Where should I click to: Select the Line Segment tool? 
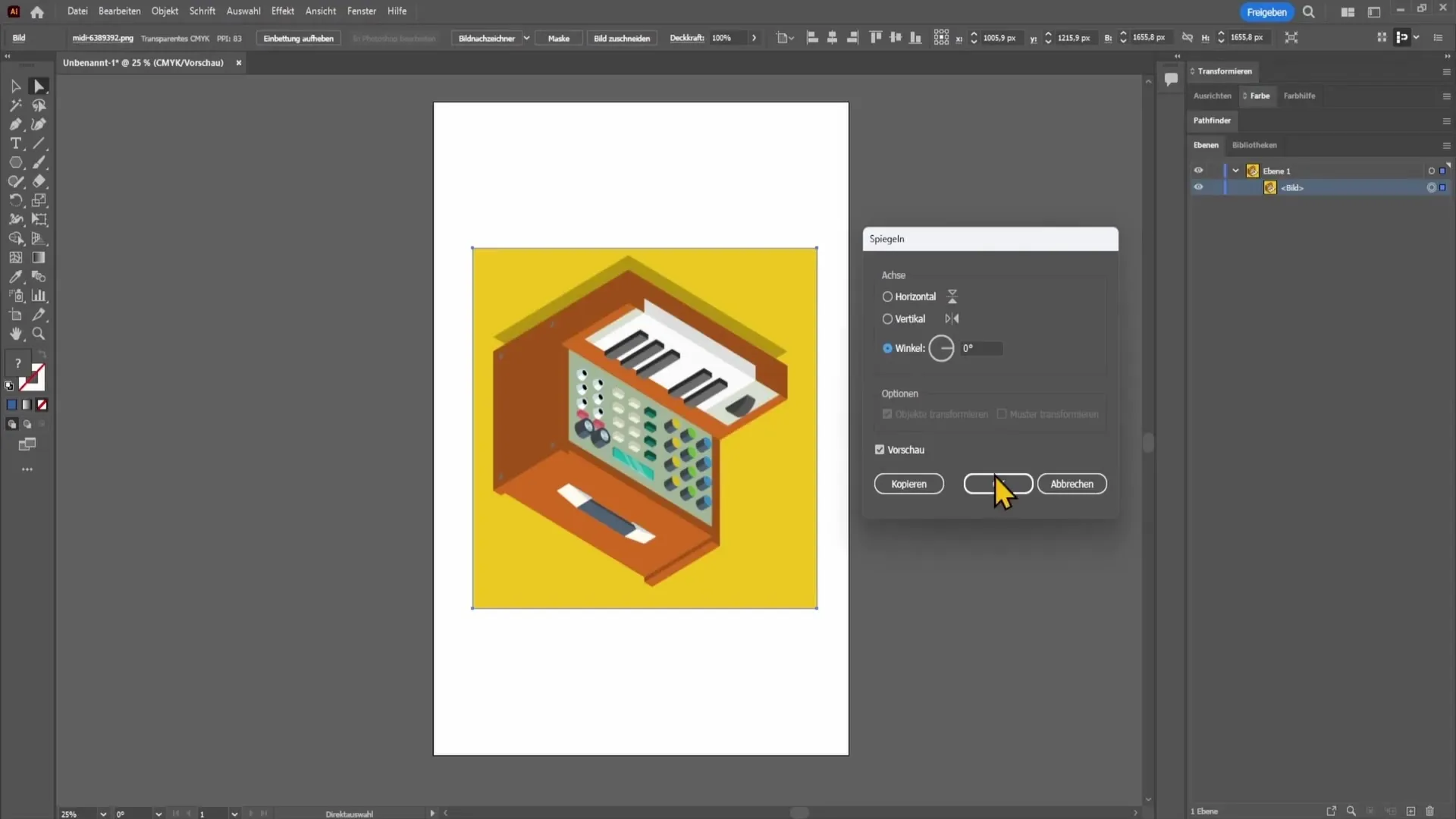click(x=39, y=143)
